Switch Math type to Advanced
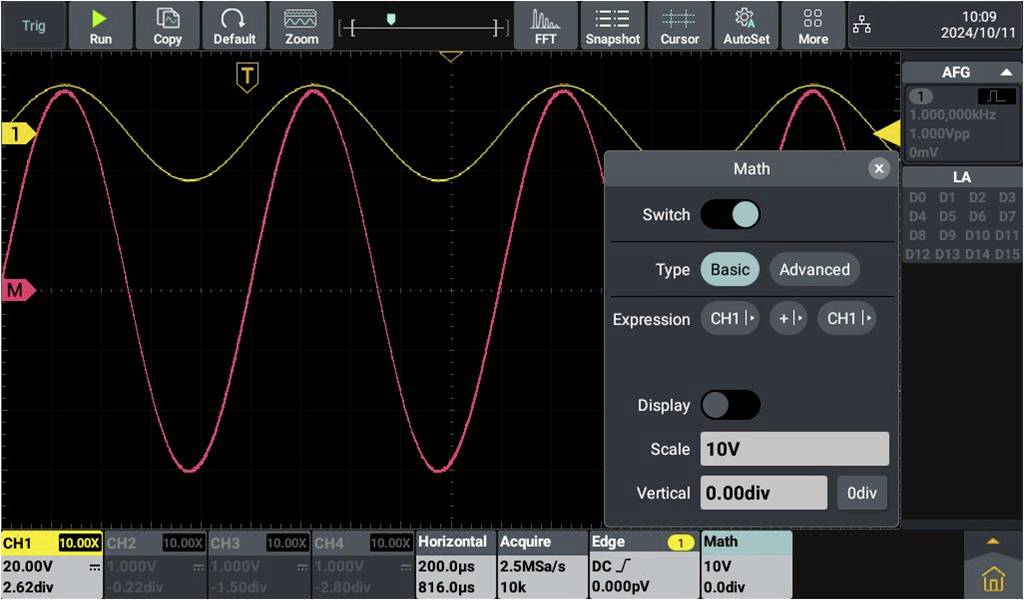 814,269
